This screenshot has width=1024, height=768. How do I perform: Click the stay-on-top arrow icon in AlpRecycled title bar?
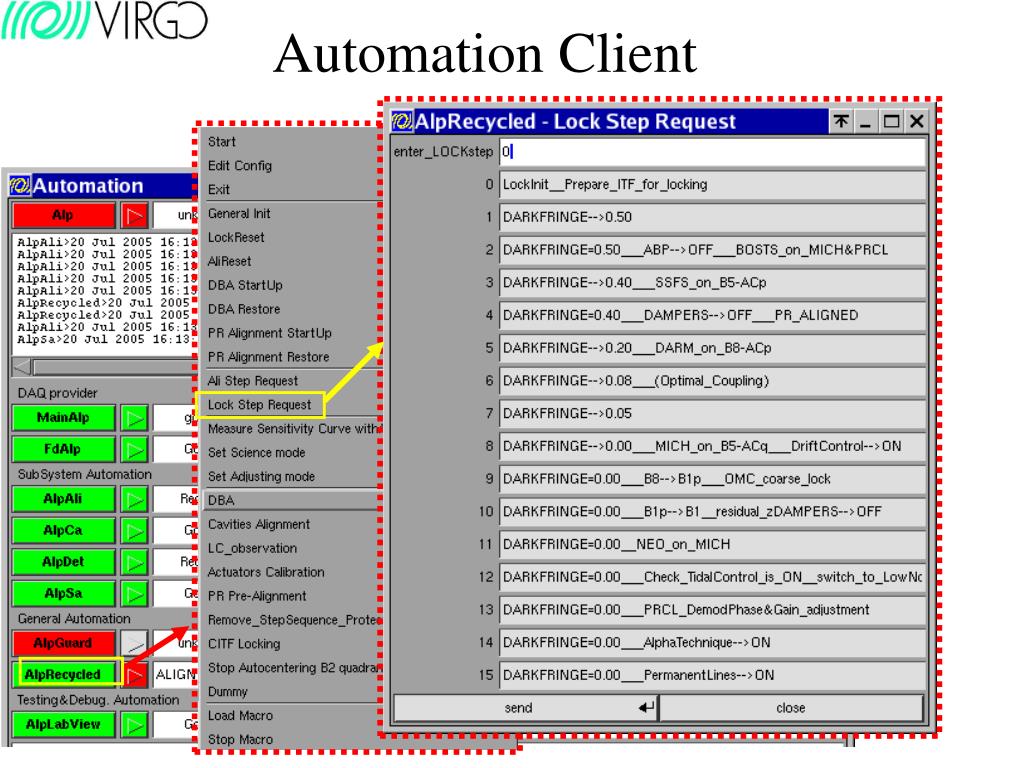(841, 121)
